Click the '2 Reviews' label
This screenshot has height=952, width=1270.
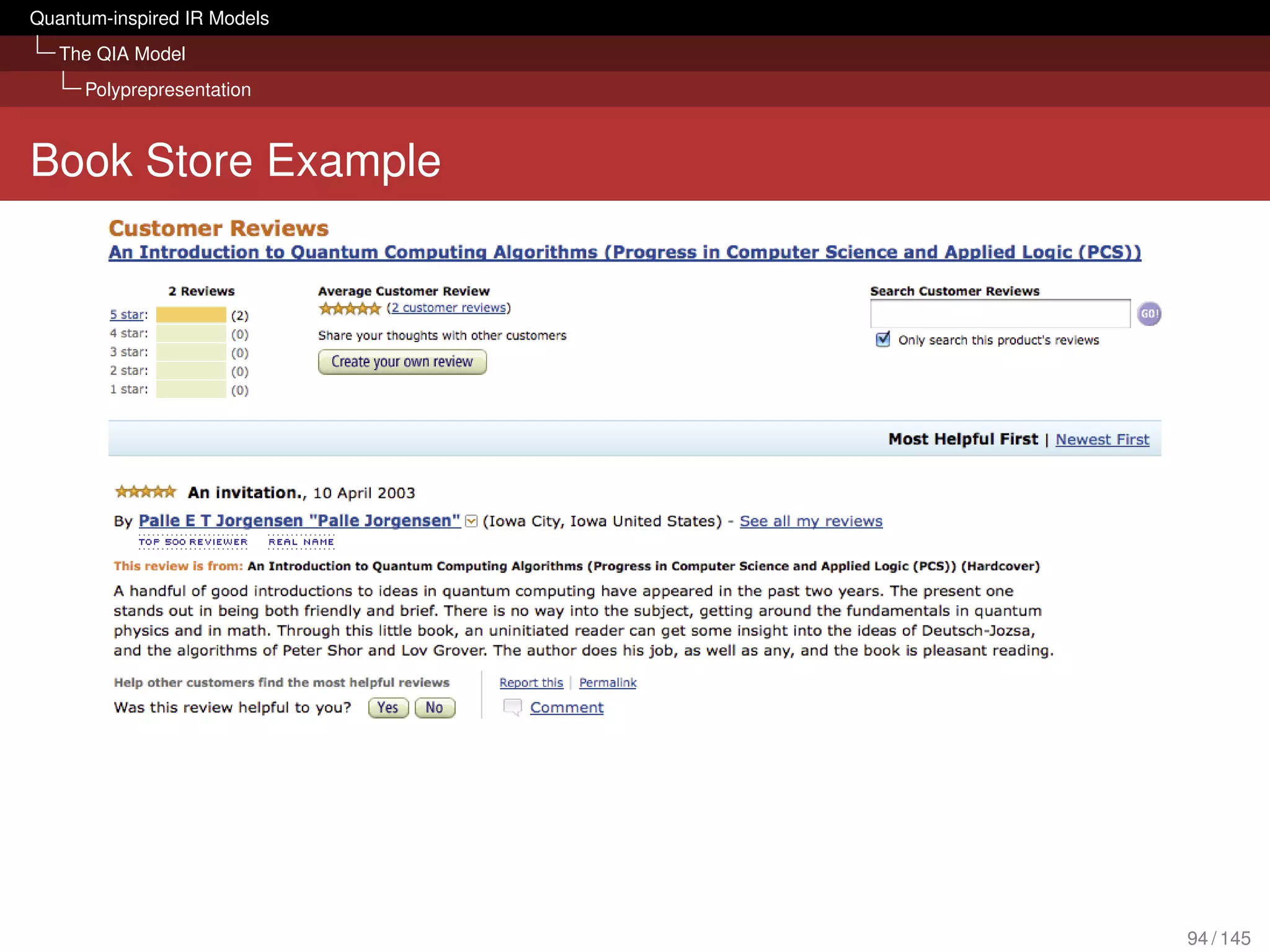click(202, 291)
